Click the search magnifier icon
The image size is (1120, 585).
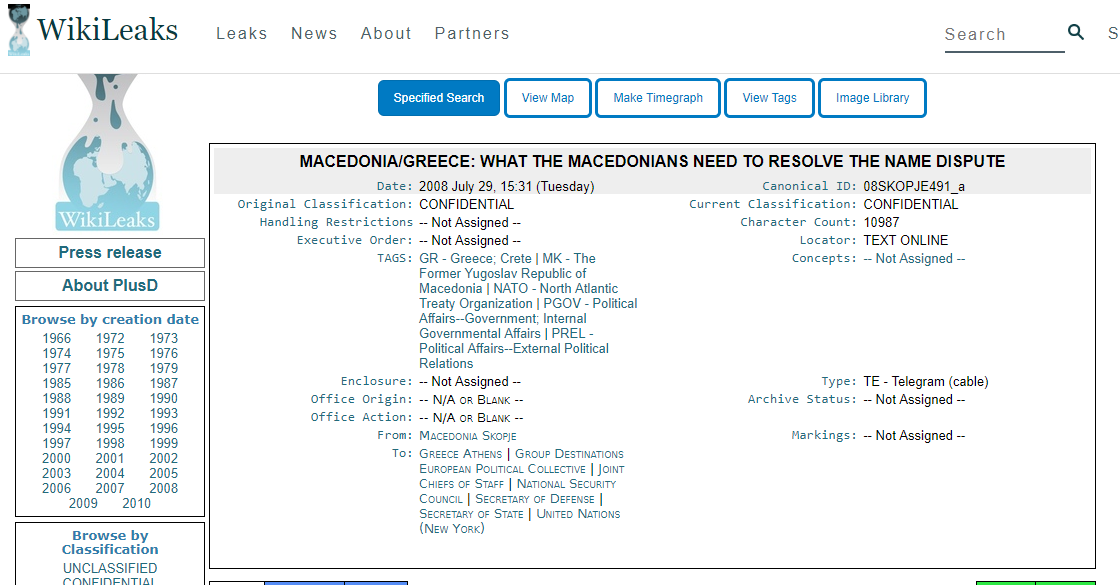tap(1076, 32)
